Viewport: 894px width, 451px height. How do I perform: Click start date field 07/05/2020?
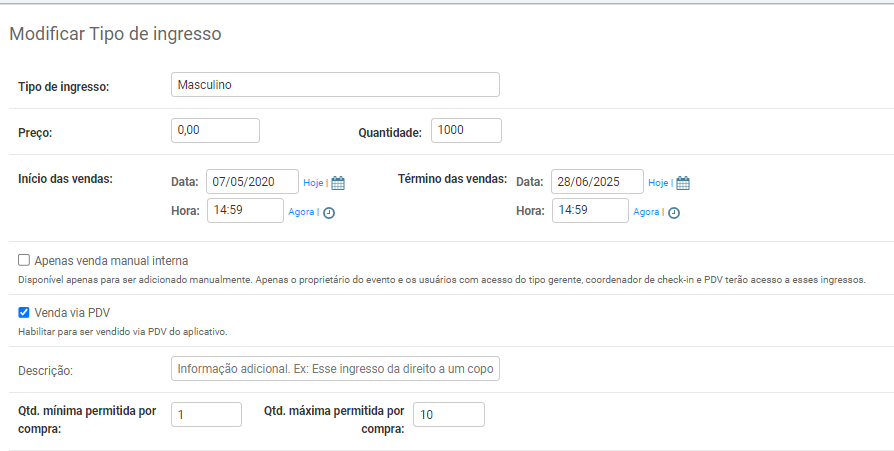click(253, 181)
